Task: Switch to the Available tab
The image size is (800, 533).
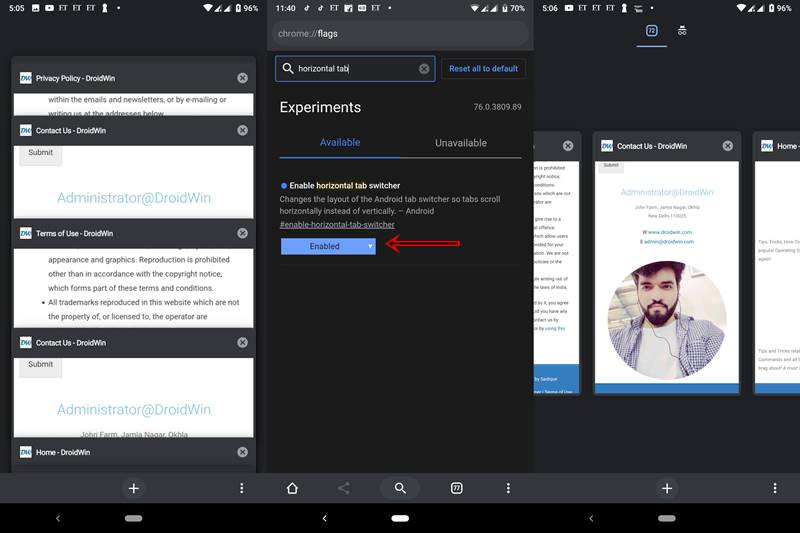Action: click(340, 143)
